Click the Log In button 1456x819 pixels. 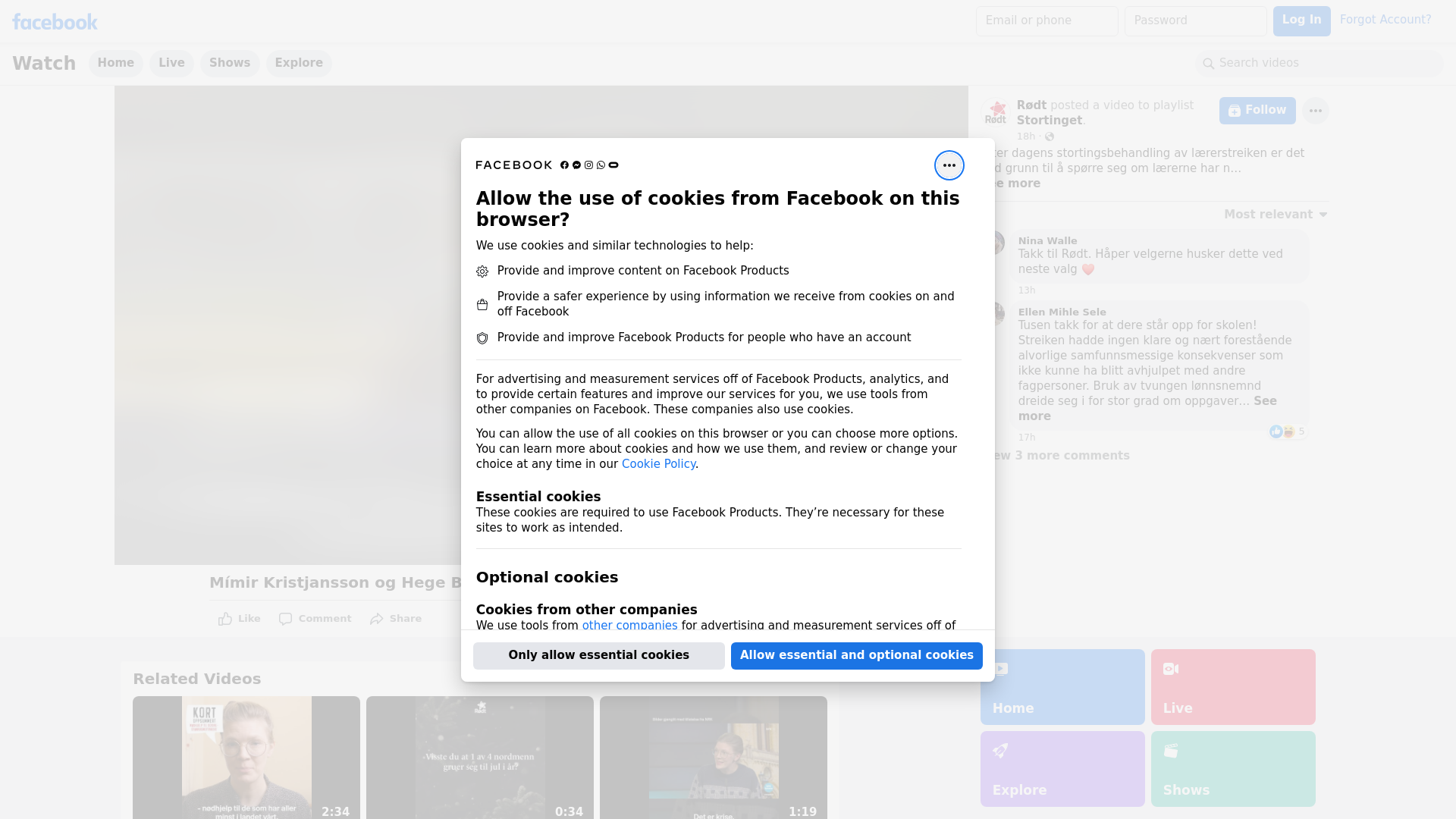(1301, 20)
